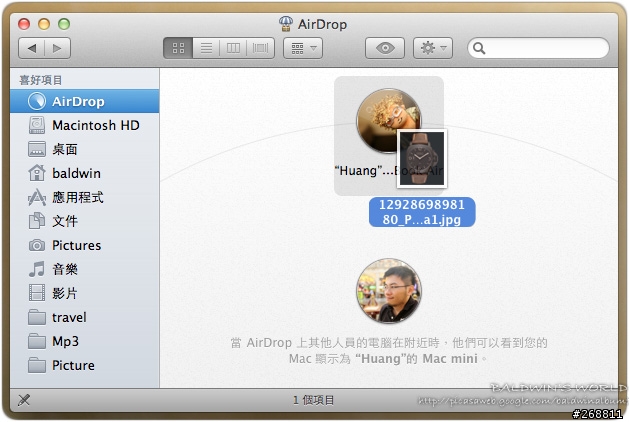Open baldwin home folder
Screen dimensions: 629x422
point(85,173)
